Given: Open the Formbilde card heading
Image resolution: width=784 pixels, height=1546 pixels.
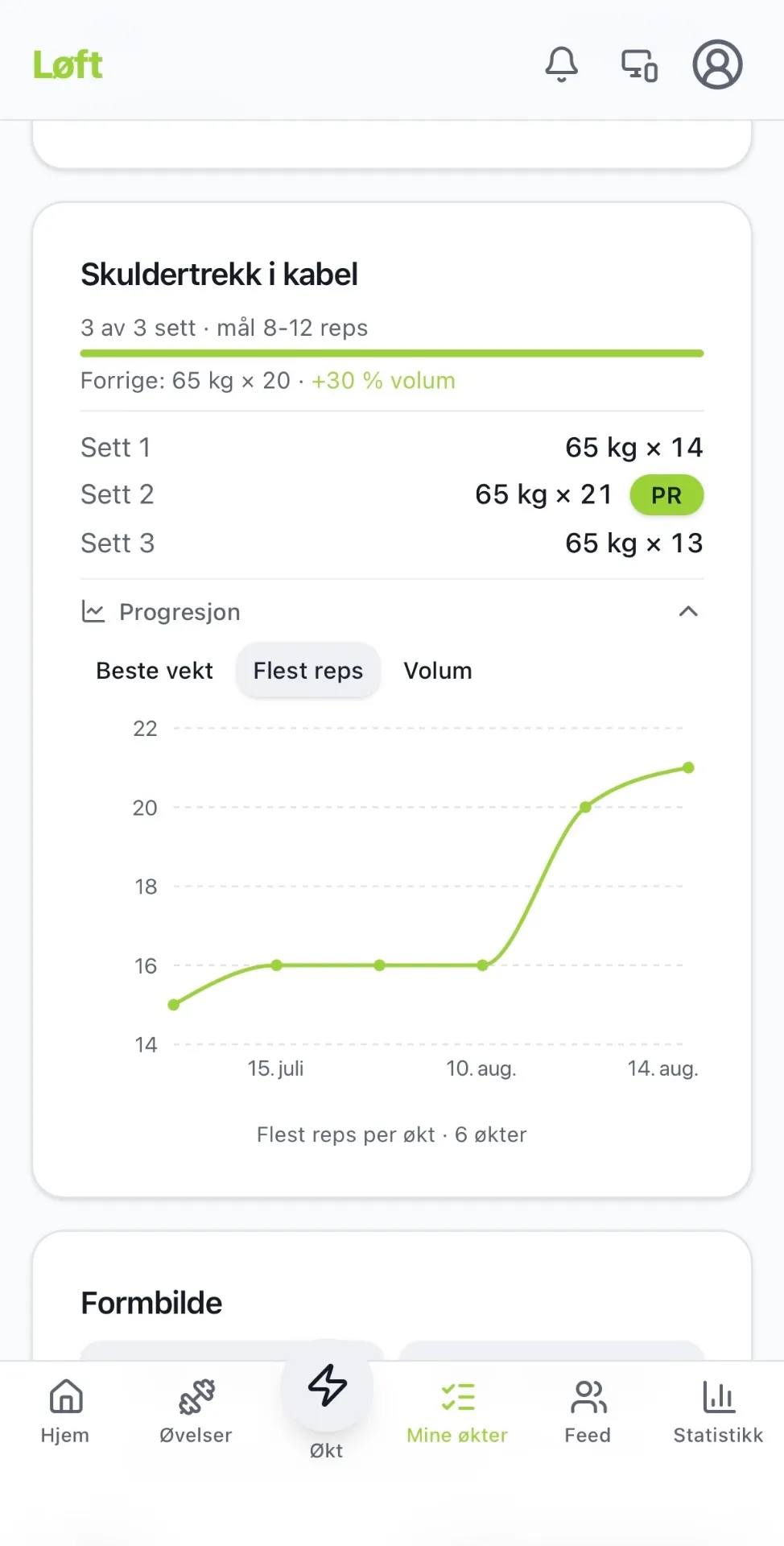Looking at the screenshot, I should 151,1303.
